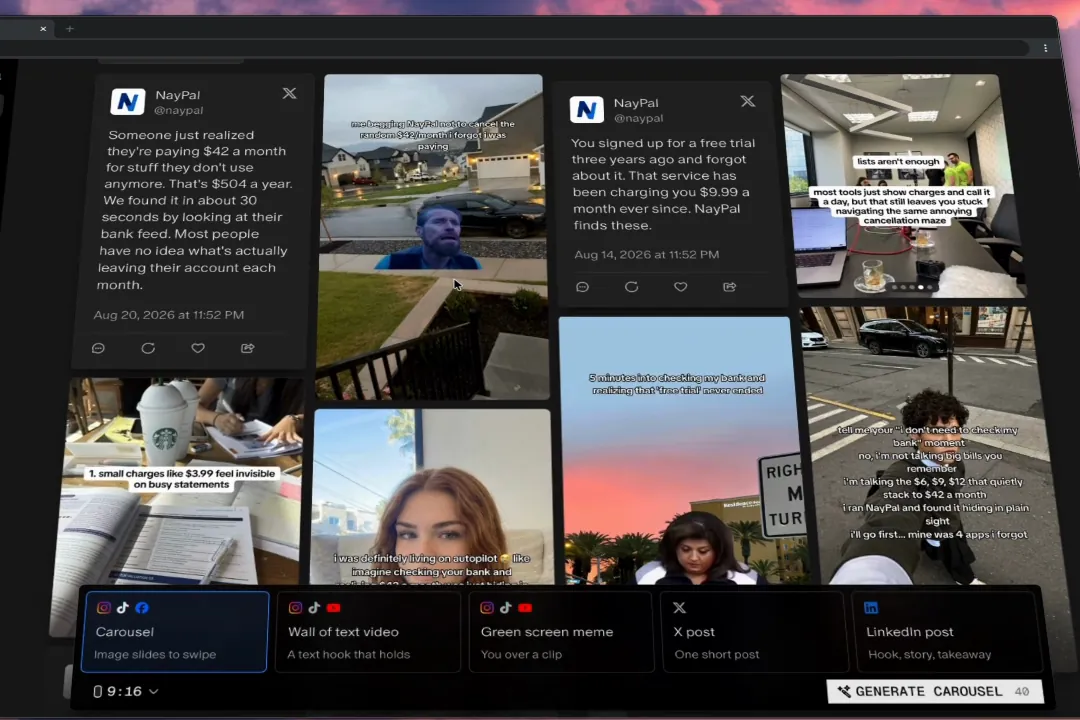Click the Instagram icon on the Carousel card
The width and height of the screenshot is (1080, 720).
point(104,608)
